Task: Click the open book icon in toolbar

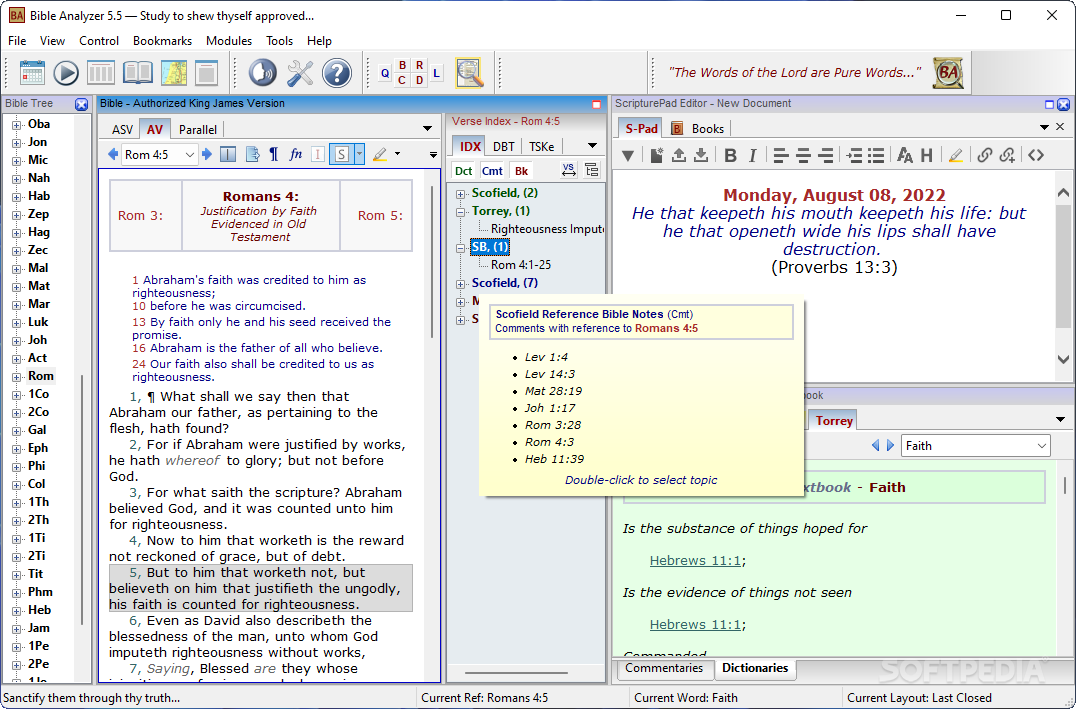Action: tap(137, 73)
